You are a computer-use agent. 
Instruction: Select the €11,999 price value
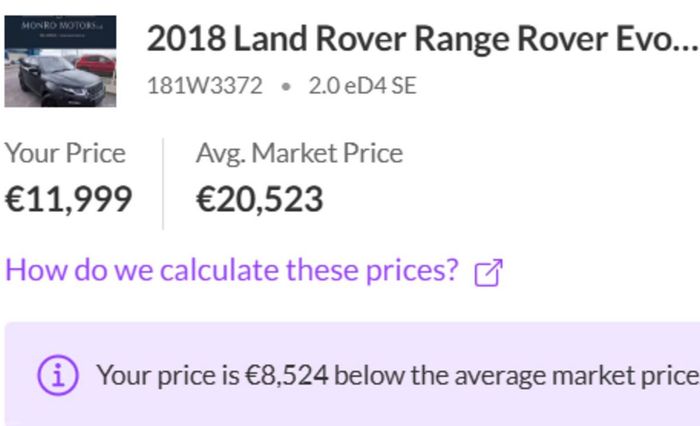tap(68, 199)
